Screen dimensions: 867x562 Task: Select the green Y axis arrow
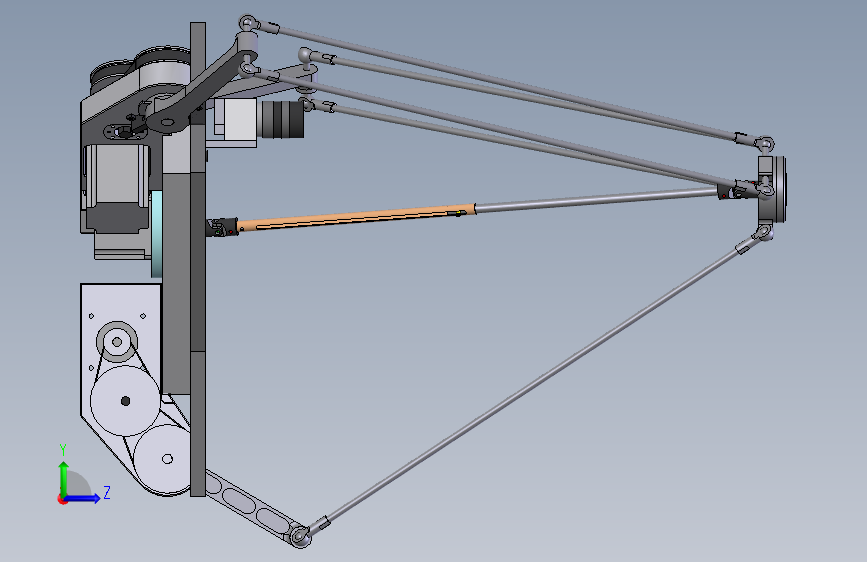point(64,478)
